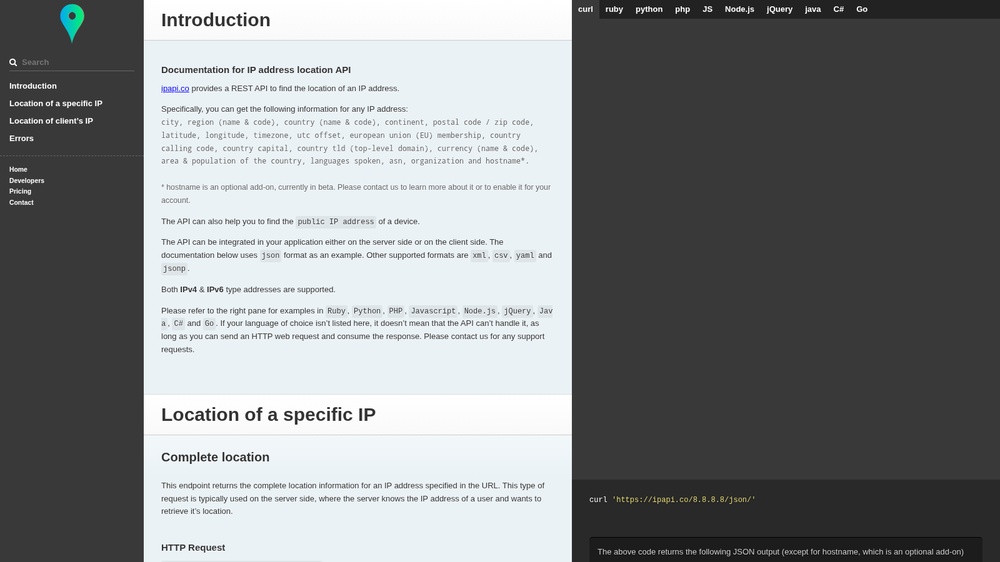Focus the Search input field

pyautogui.click(x=77, y=63)
